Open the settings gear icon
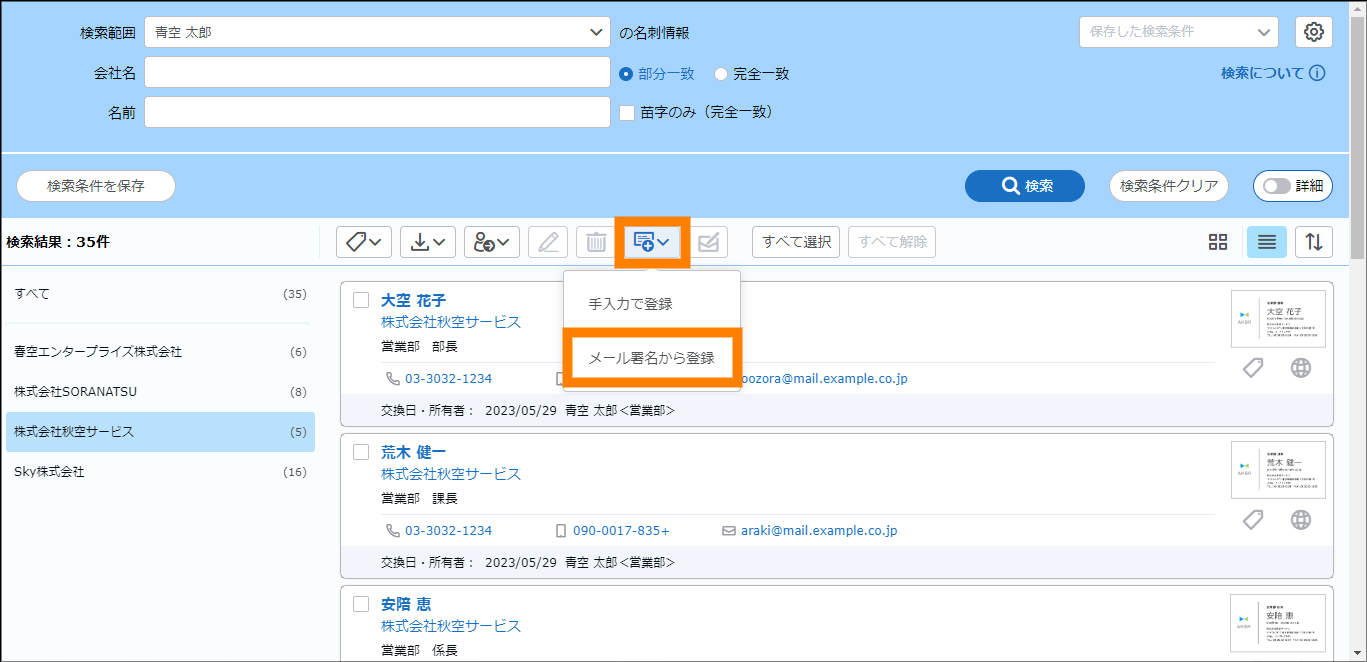 click(1314, 32)
